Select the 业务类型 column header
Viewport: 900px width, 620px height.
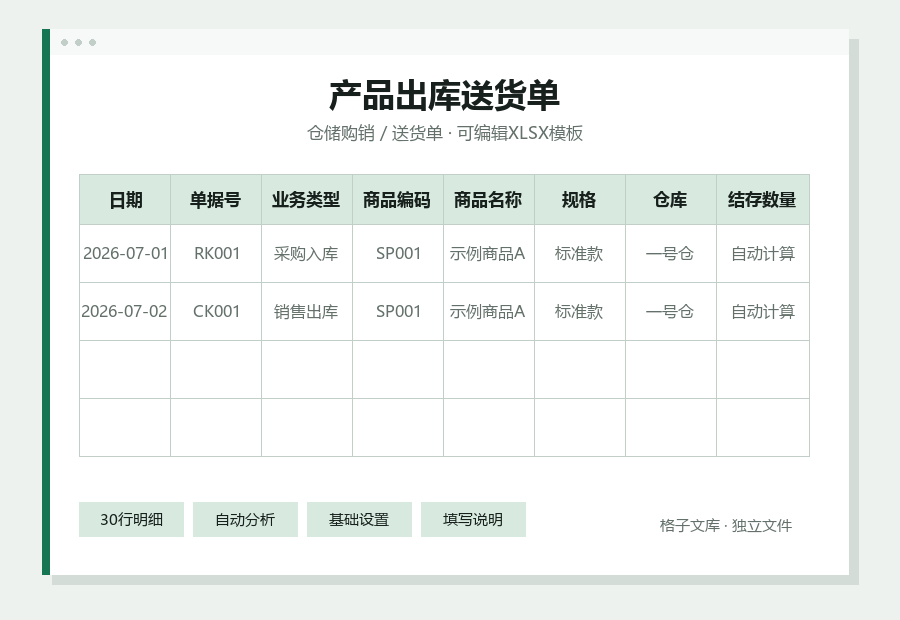click(x=307, y=200)
